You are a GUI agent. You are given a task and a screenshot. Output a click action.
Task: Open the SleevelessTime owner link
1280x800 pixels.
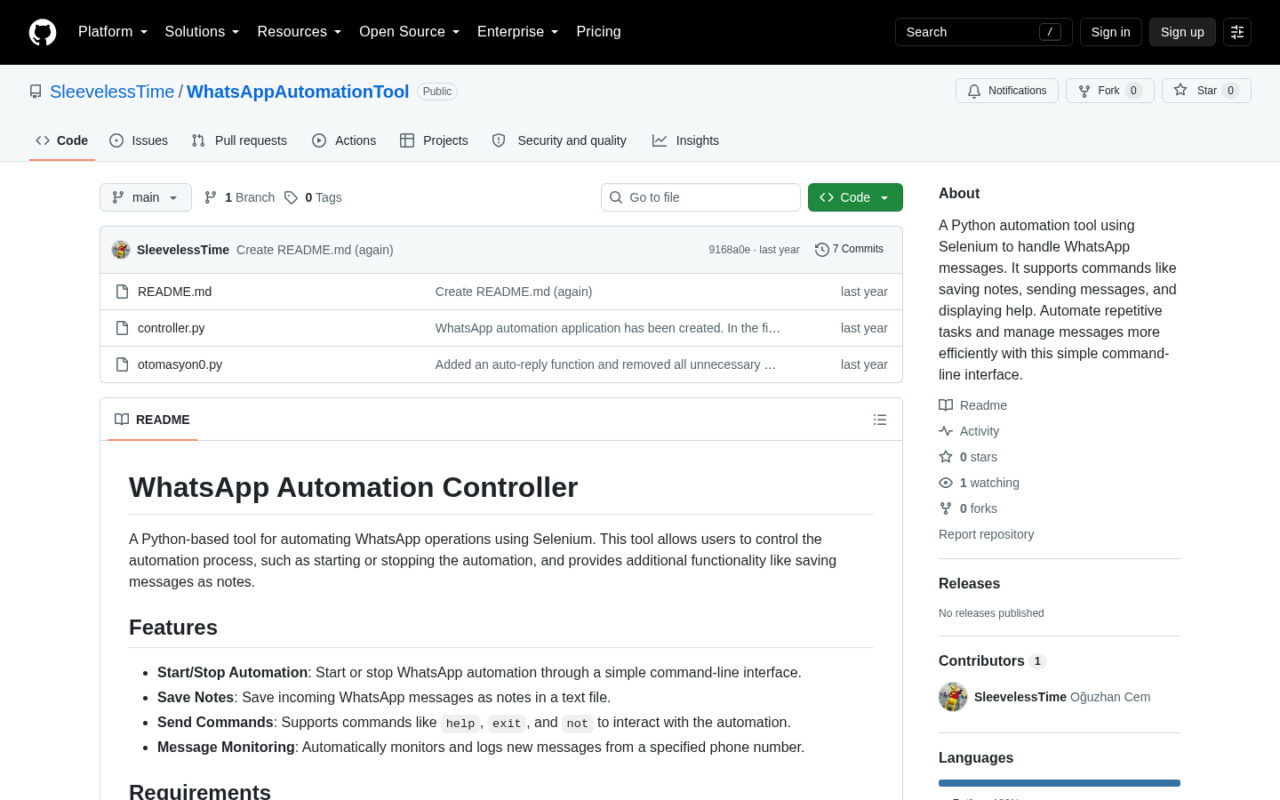coord(112,92)
